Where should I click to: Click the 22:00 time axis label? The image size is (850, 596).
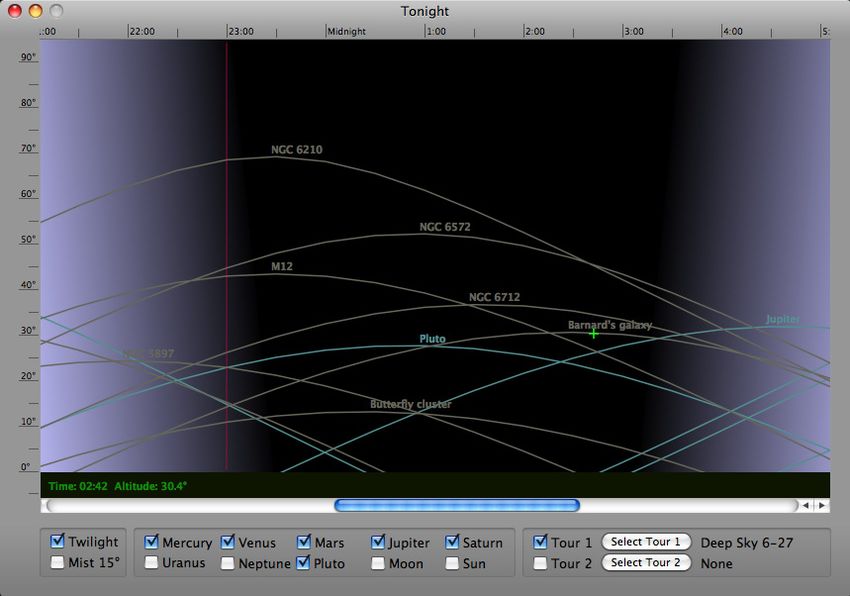(x=142, y=31)
